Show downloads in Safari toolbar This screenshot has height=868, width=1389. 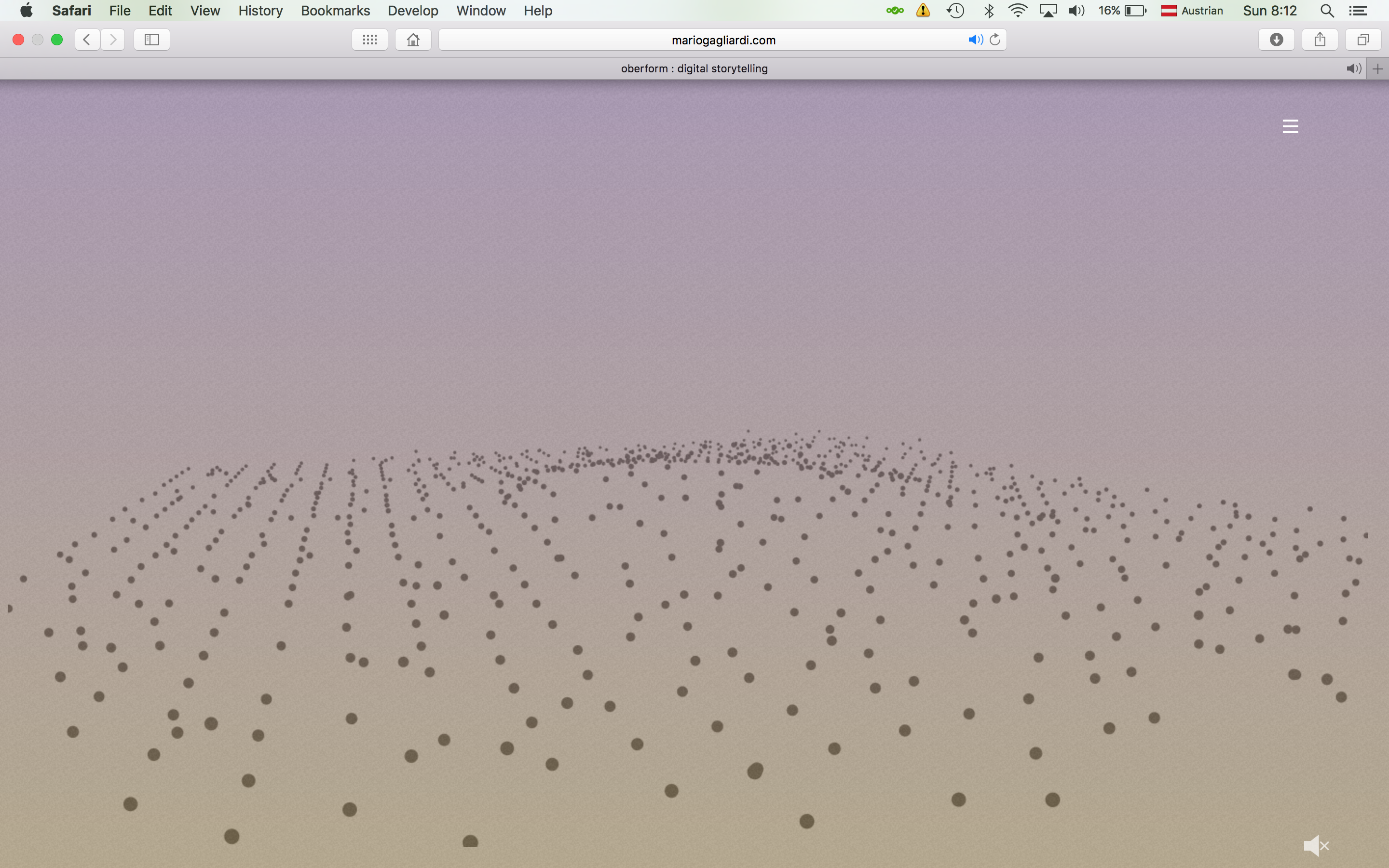[x=1277, y=40]
